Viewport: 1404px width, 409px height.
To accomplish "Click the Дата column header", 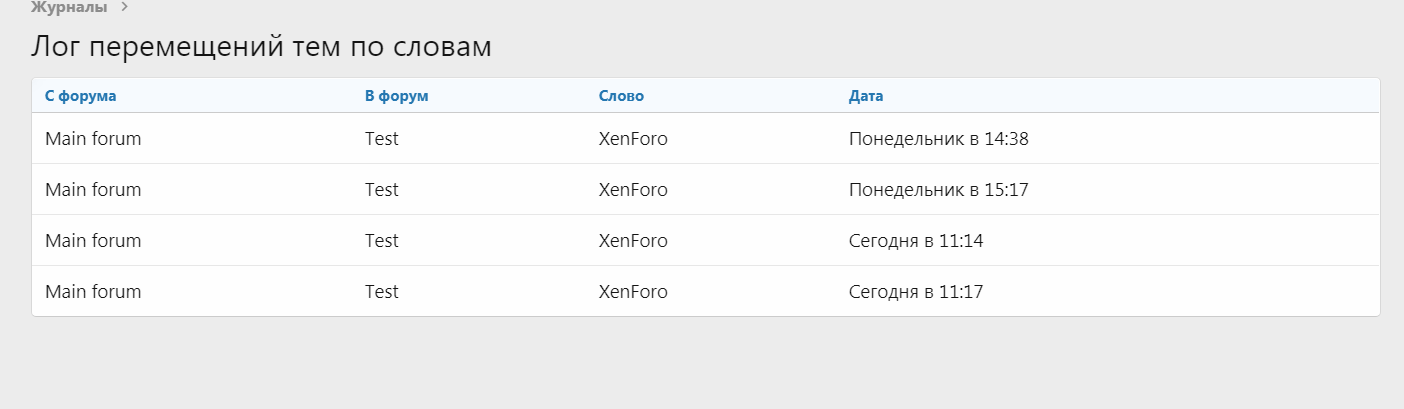I will tap(866, 96).
